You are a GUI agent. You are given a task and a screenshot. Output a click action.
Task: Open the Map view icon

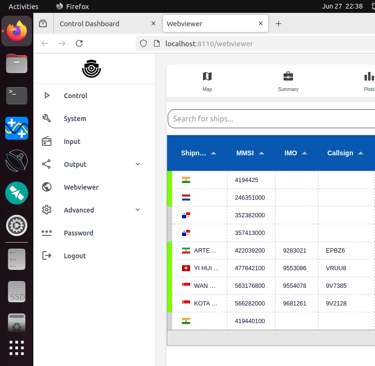tap(207, 77)
